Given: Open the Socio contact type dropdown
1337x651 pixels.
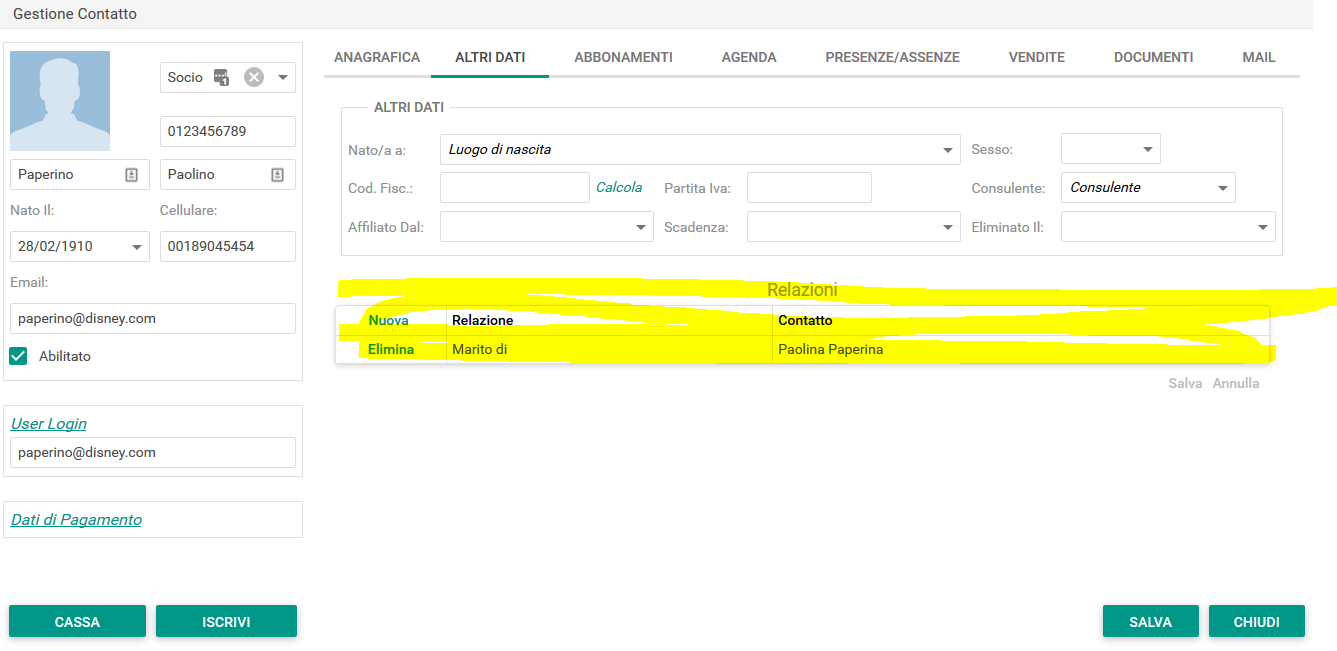Looking at the screenshot, I should point(283,77).
